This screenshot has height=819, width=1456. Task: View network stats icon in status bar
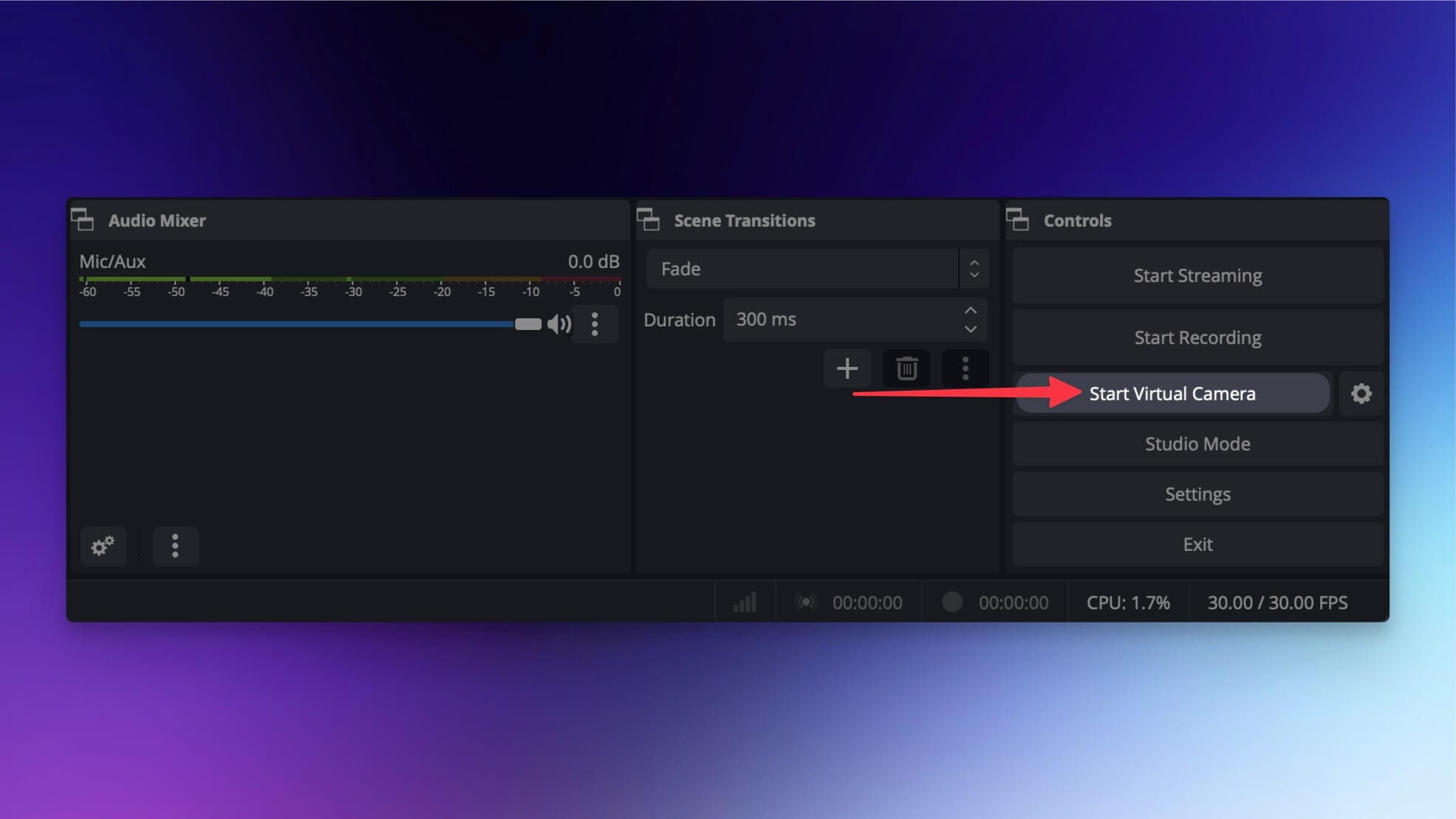point(744,602)
